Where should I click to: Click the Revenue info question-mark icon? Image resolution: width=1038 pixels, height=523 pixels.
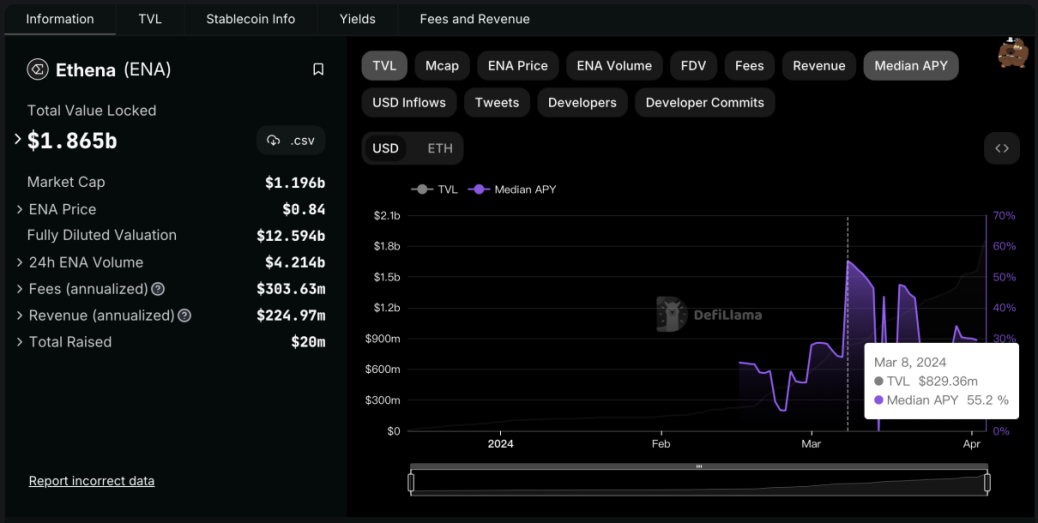[x=185, y=316]
